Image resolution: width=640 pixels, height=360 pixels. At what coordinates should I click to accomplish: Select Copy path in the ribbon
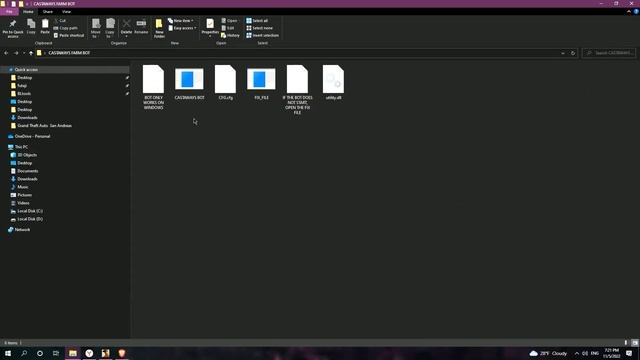(x=66, y=28)
